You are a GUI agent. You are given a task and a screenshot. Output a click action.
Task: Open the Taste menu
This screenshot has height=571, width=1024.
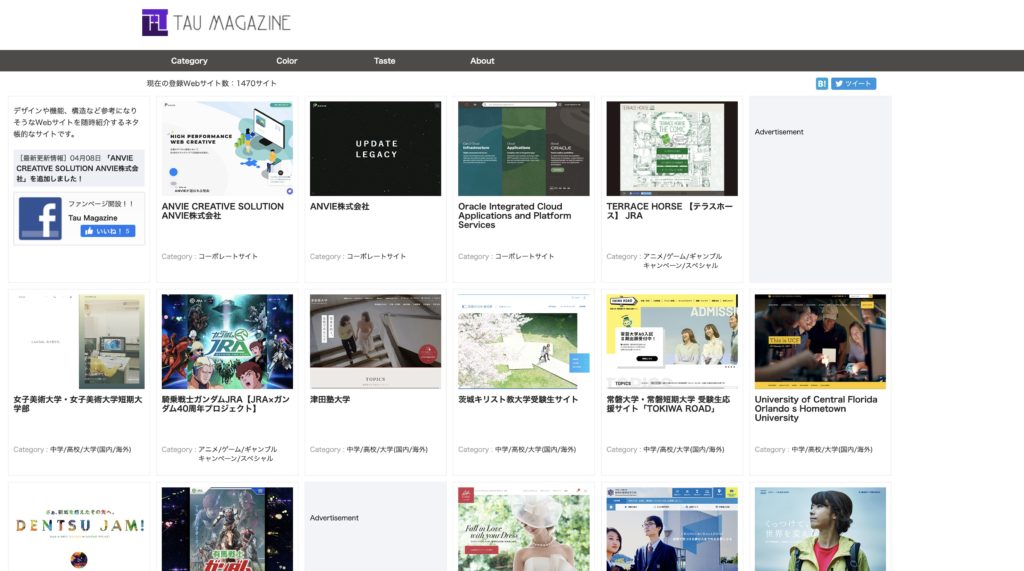[385, 61]
